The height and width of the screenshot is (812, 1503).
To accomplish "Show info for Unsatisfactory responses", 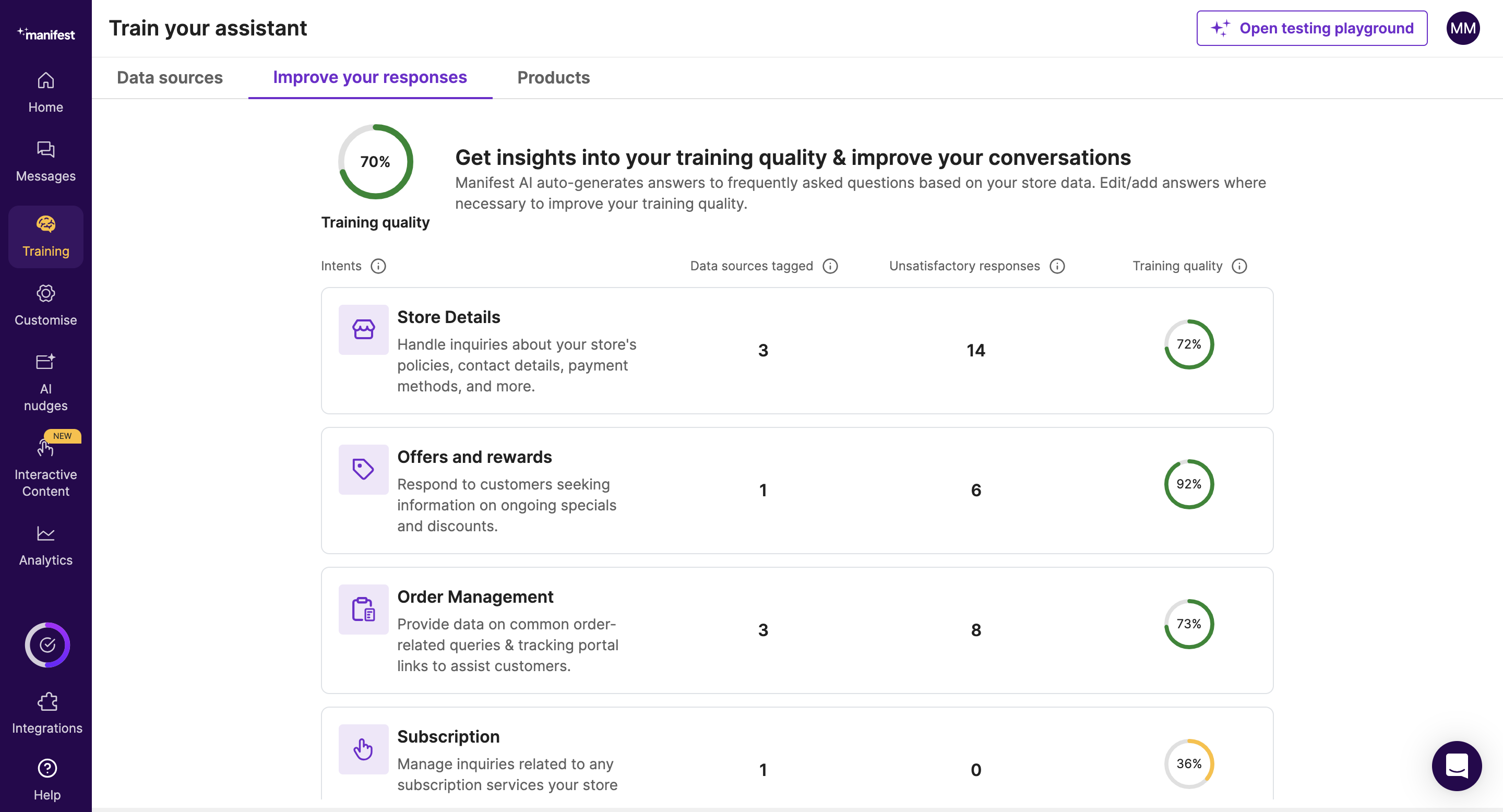I will pyautogui.click(x=1057, y=266).
